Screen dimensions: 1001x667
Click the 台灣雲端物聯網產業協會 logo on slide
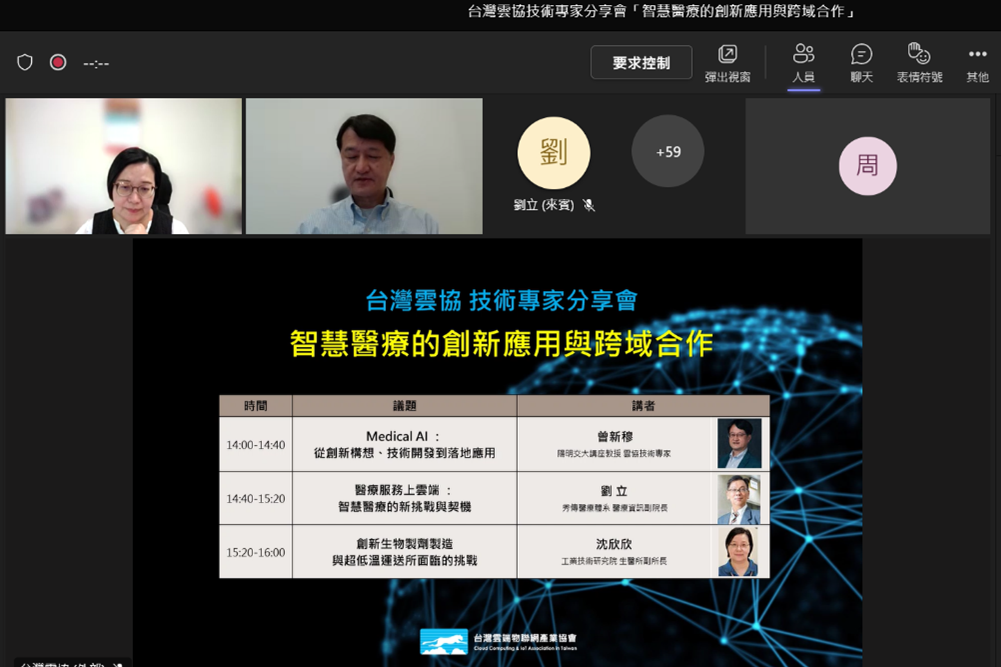(499, 641)
